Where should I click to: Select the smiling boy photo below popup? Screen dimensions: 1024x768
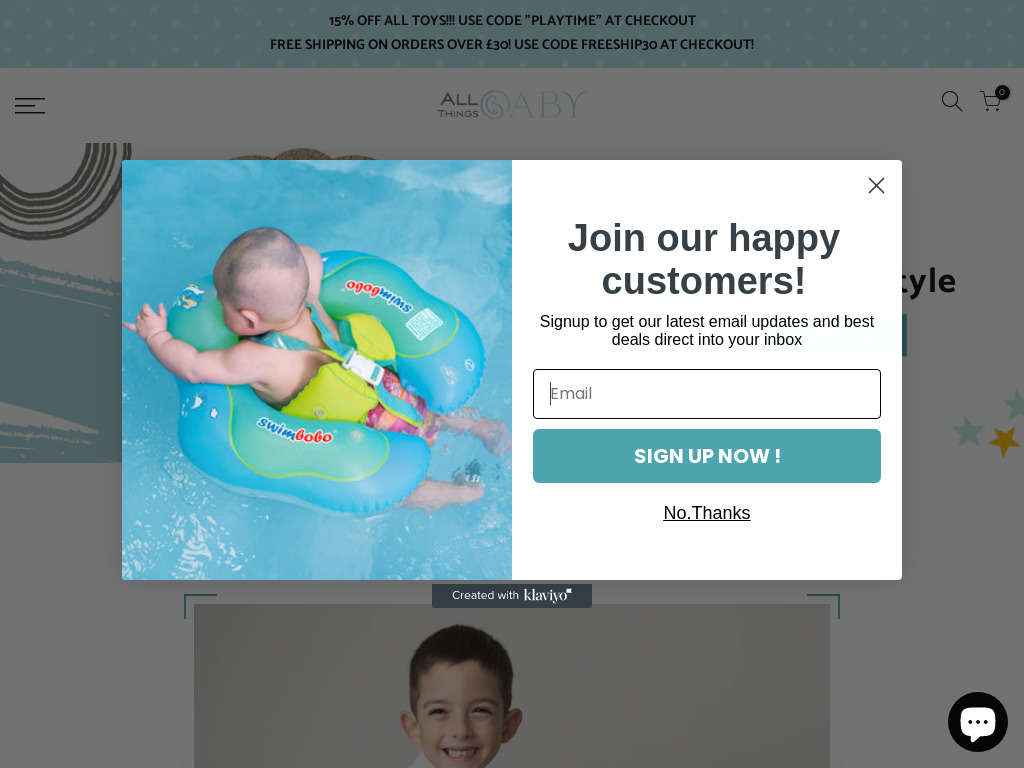512,686
